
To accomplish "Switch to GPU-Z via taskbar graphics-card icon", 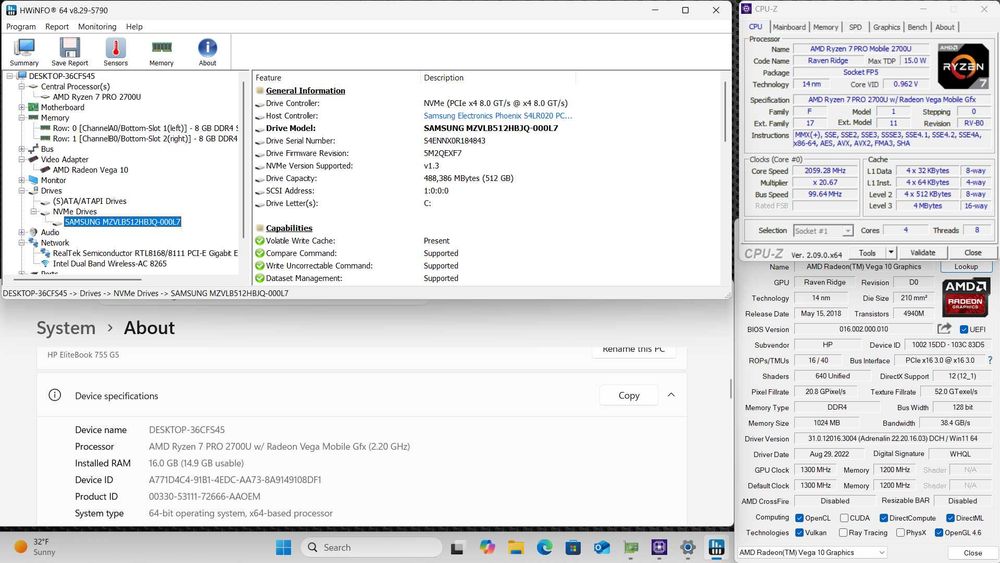I will [631, 547].
